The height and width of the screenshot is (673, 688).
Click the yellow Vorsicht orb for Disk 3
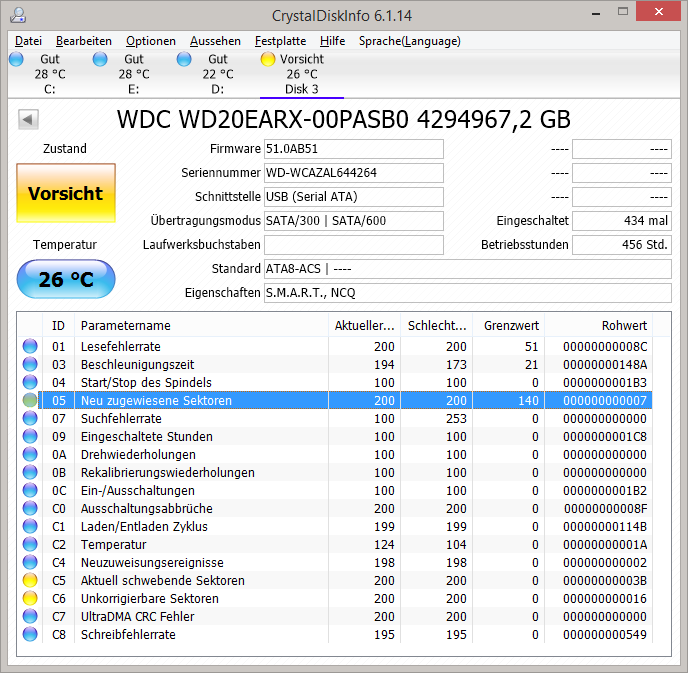click(x=268, y=59)
